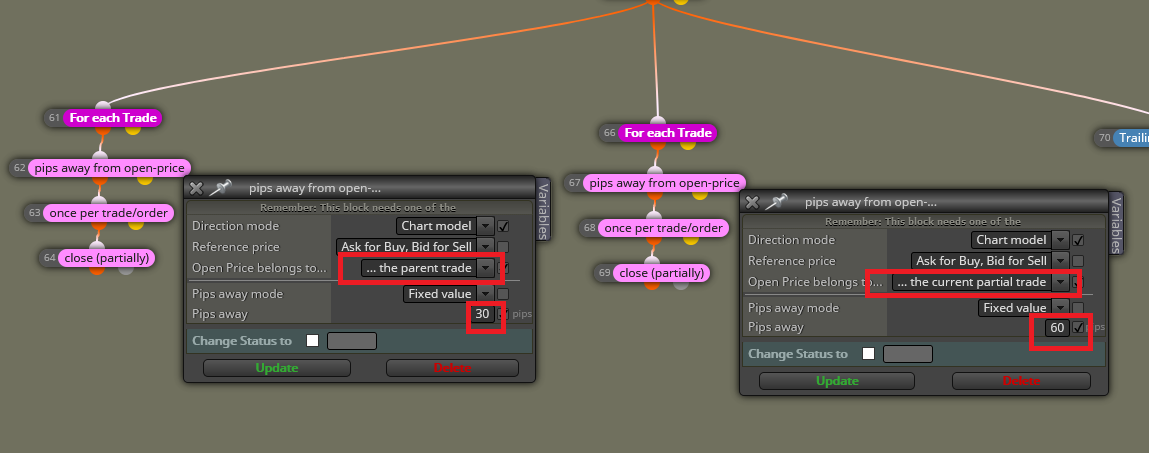Click Change Status gray field in left panel

click(x=352, y=341)
